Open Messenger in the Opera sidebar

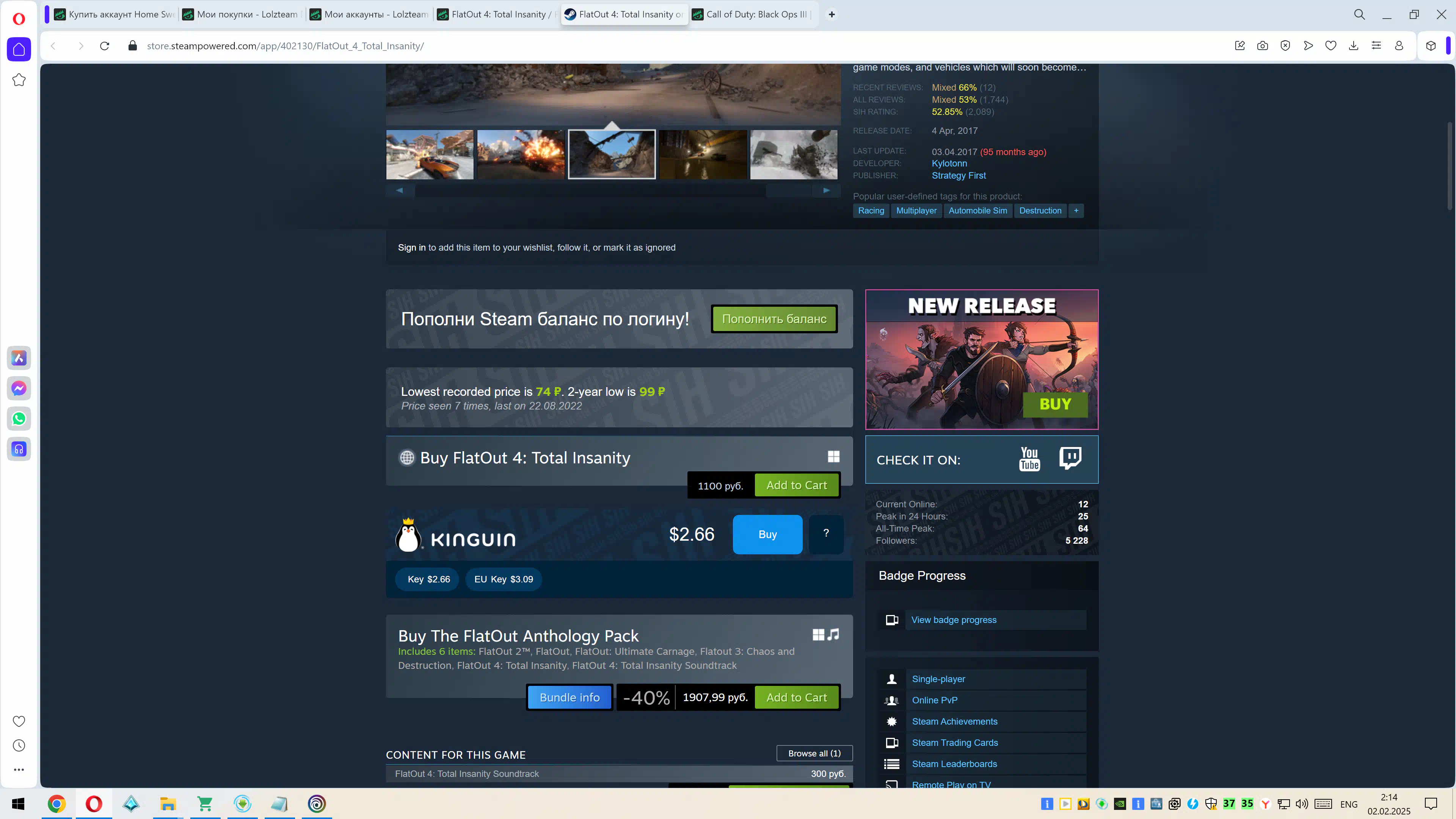(x=19, y=388)
